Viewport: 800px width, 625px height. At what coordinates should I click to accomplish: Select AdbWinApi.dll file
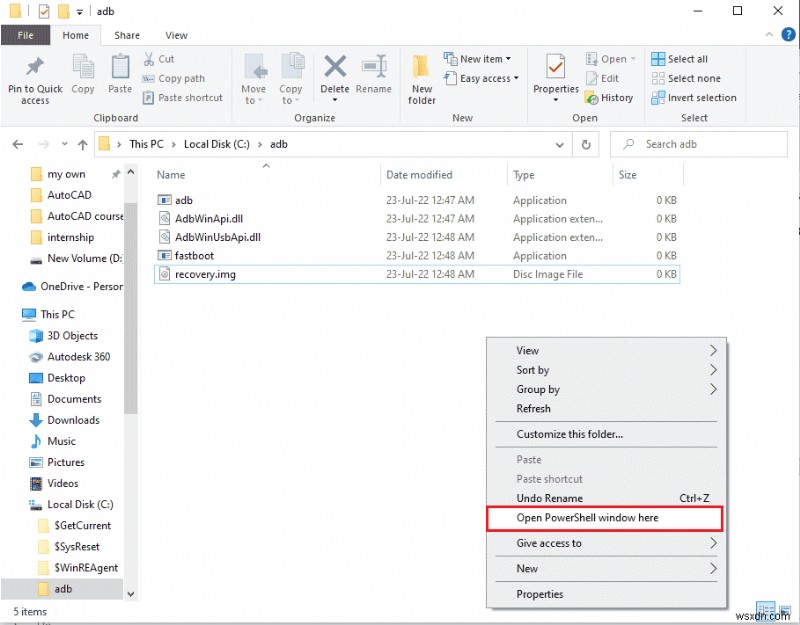pyautogui.click(x=416, y=219)
